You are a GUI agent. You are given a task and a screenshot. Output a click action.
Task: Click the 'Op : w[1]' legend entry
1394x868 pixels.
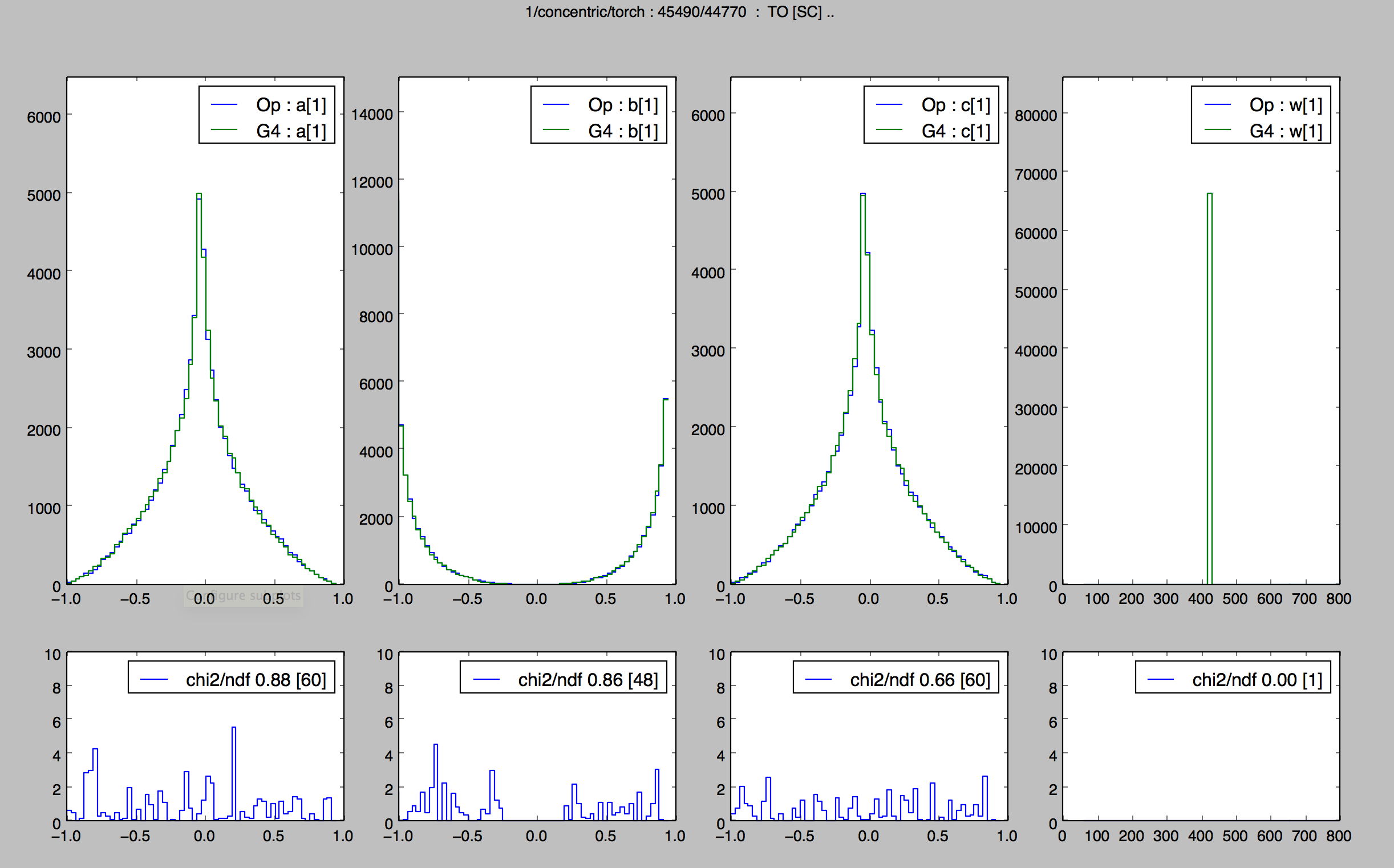pyautogui.click(x=1263, y=104)
